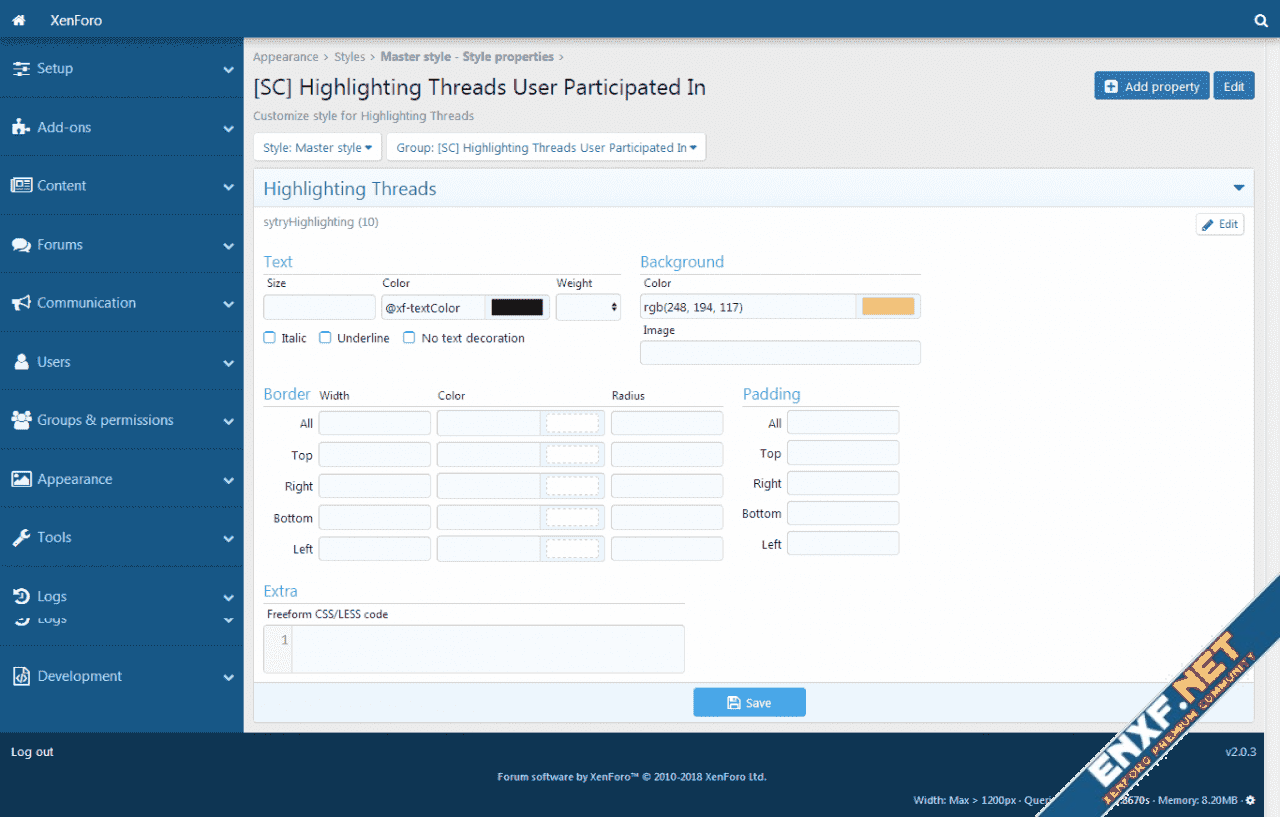Open the Style: Master style dropdown
This screenshot has width=1280, height=817.
pos(317,147)
